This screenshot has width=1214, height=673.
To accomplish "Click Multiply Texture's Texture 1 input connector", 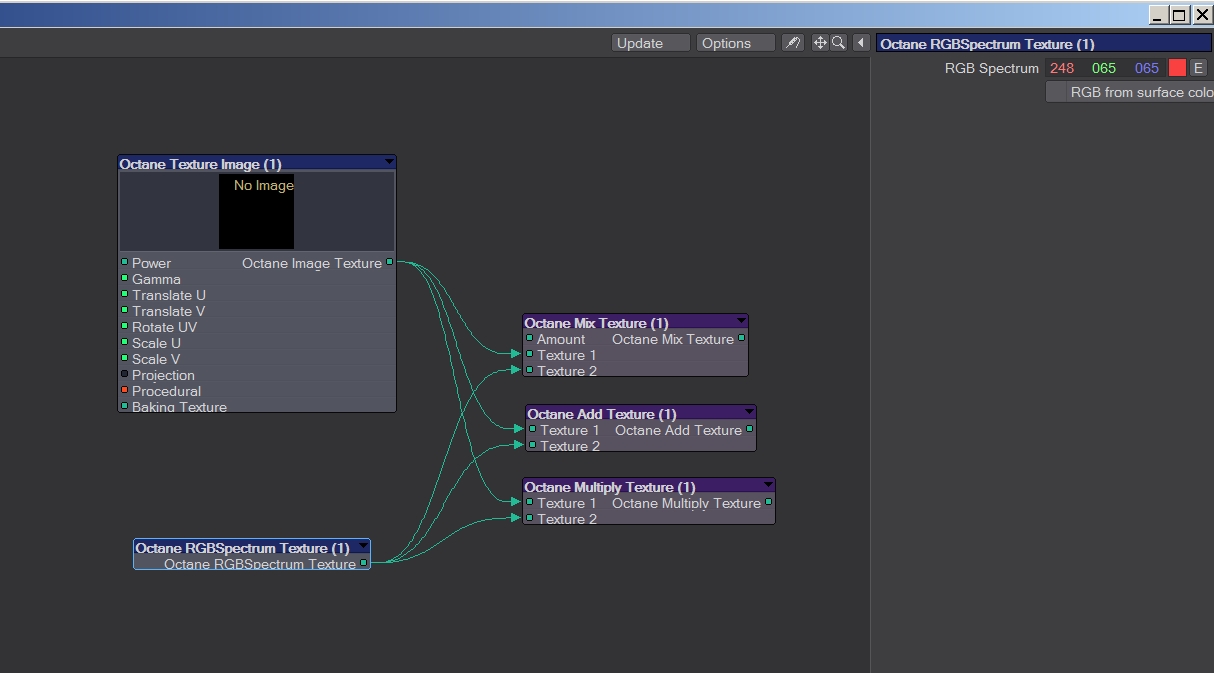I will (529, 502).
